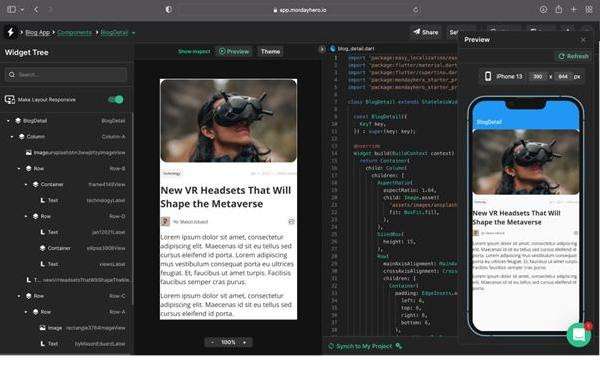Reload page using the address bar icon
Viewport: 600px width, 375px height.
tap(416, 10)
